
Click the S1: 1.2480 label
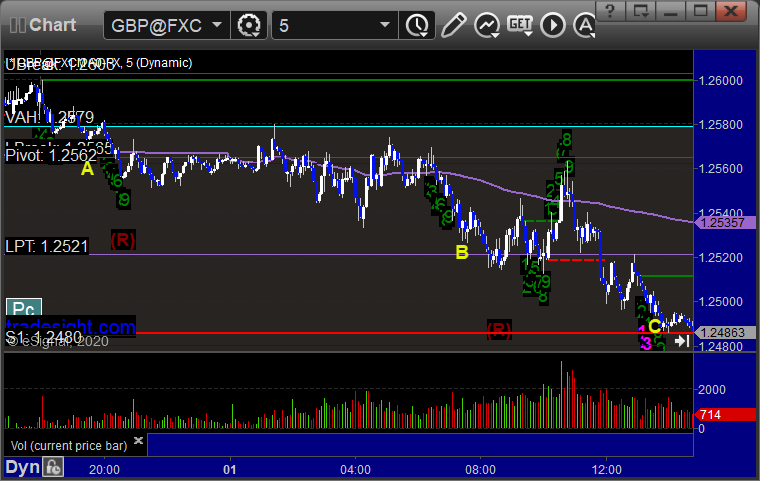[44, 337]
